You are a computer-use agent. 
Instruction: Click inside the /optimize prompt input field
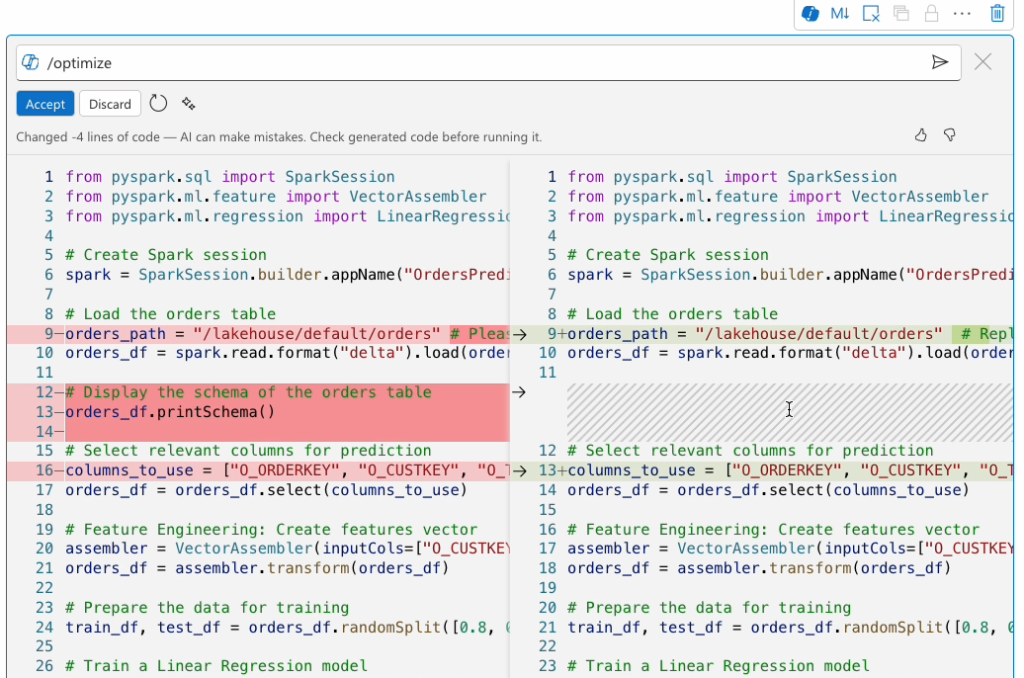(x=300, y=62)
